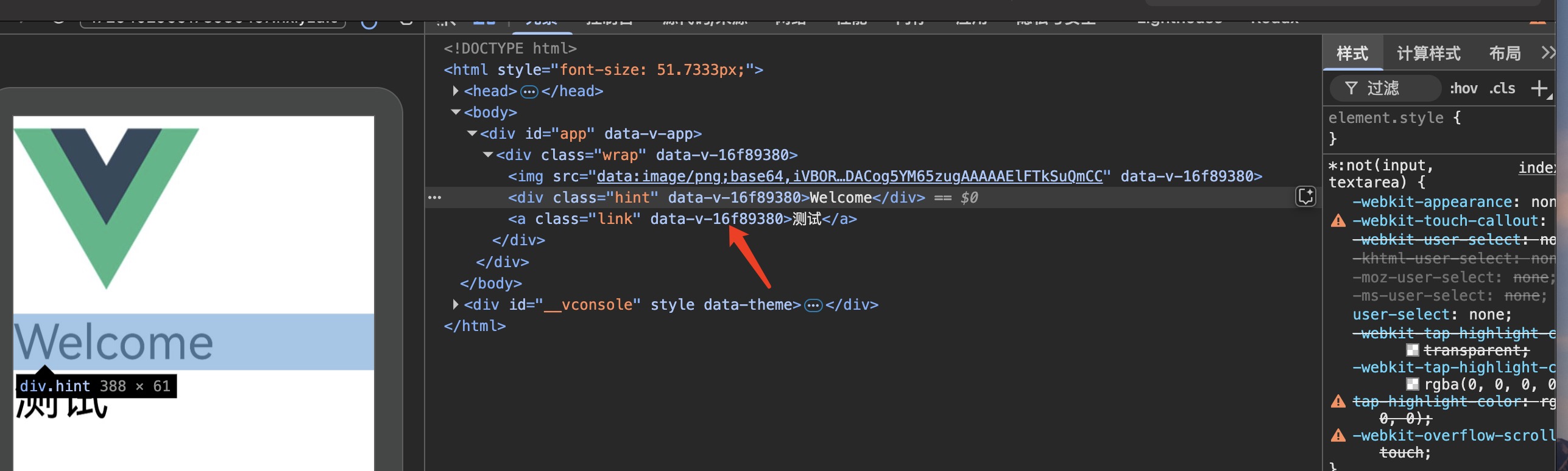Click the user-select: none declaration
Screen dimensions: 1568x471
click(1432, 315)
